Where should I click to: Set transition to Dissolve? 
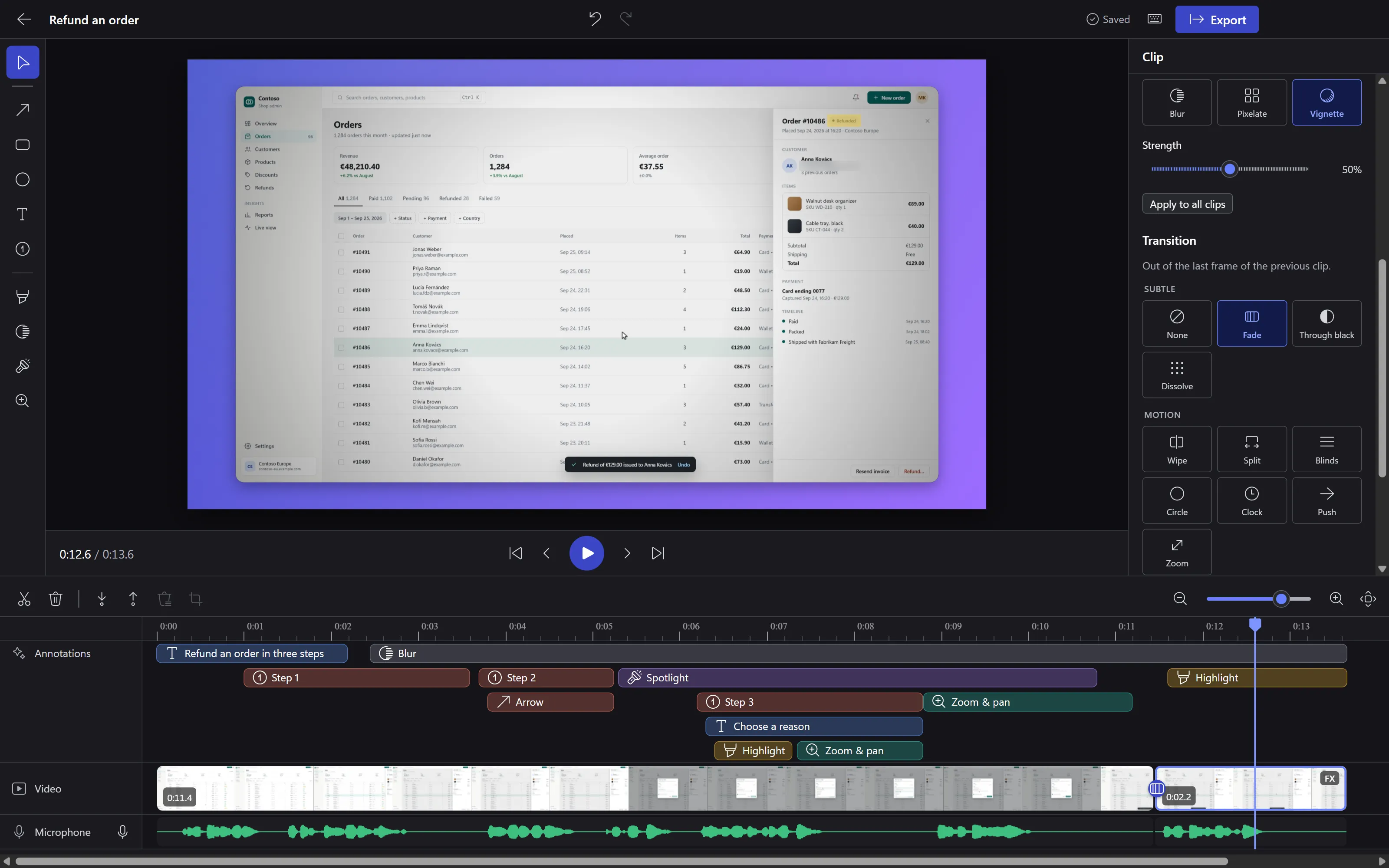point(1177,375)
